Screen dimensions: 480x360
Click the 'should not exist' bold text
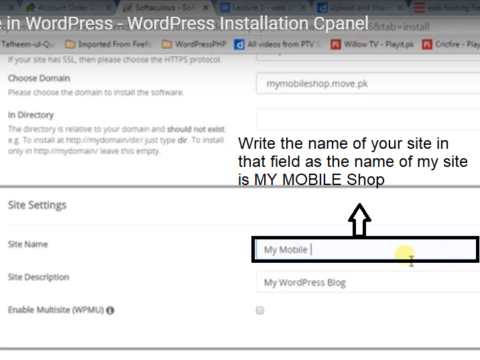[196, 129]
